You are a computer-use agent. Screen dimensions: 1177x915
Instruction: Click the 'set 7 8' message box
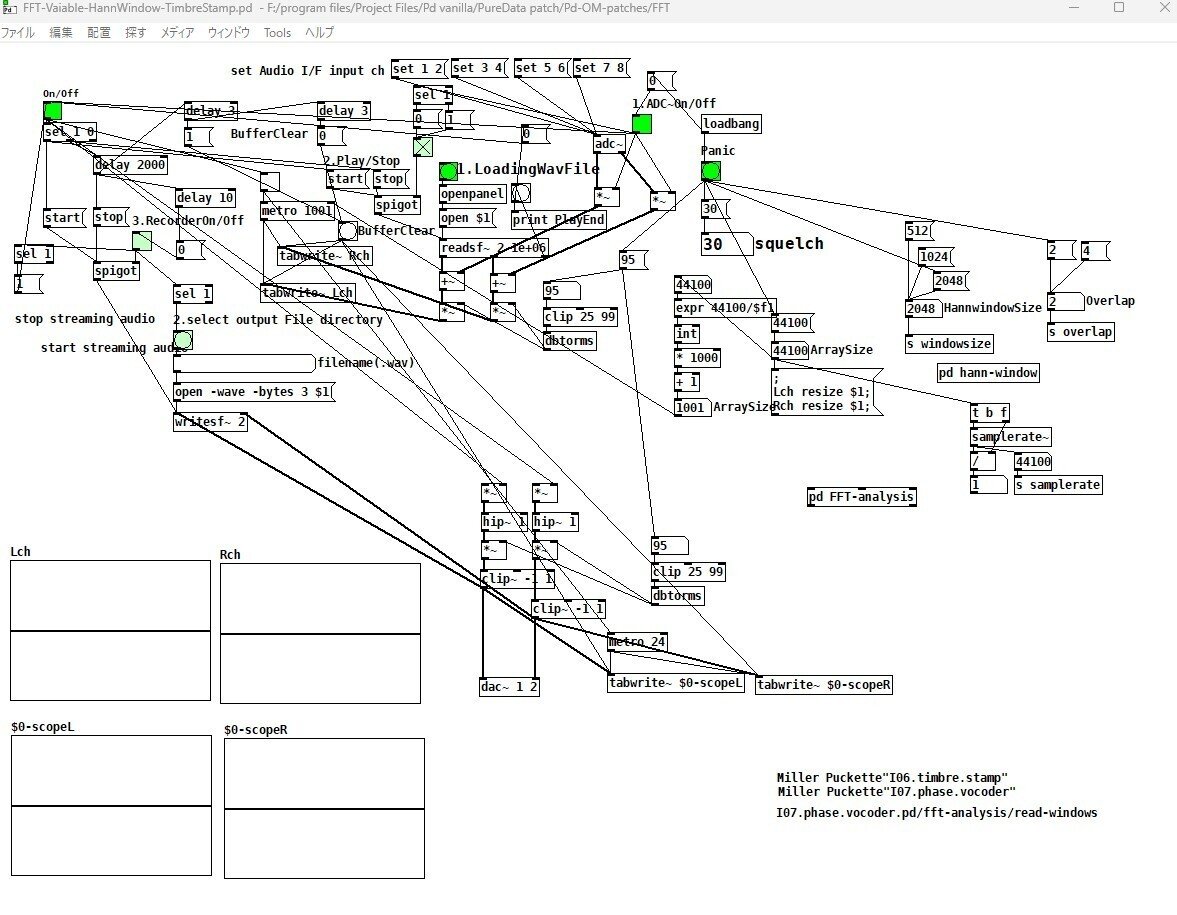pyautogui.click(x=601, y=68)
